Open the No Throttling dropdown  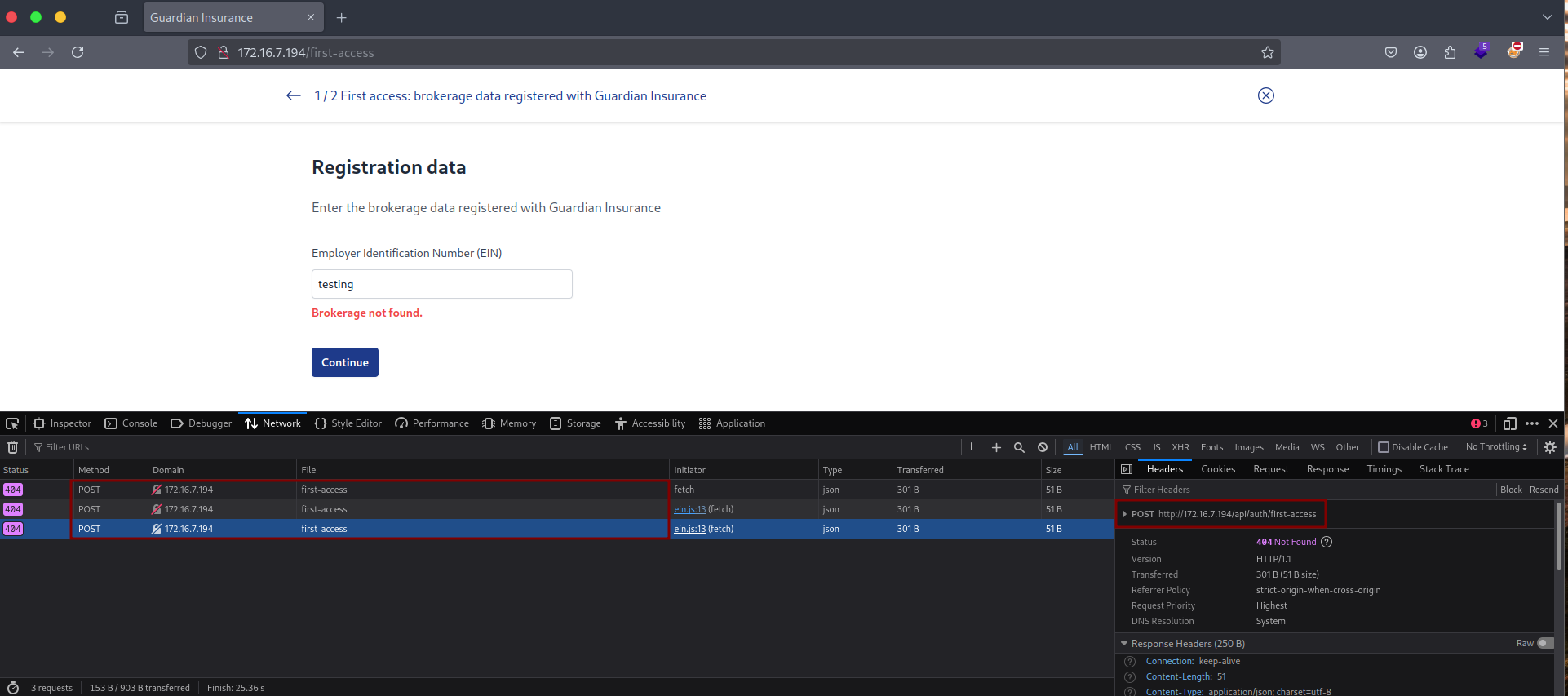tap(1495, 447)
